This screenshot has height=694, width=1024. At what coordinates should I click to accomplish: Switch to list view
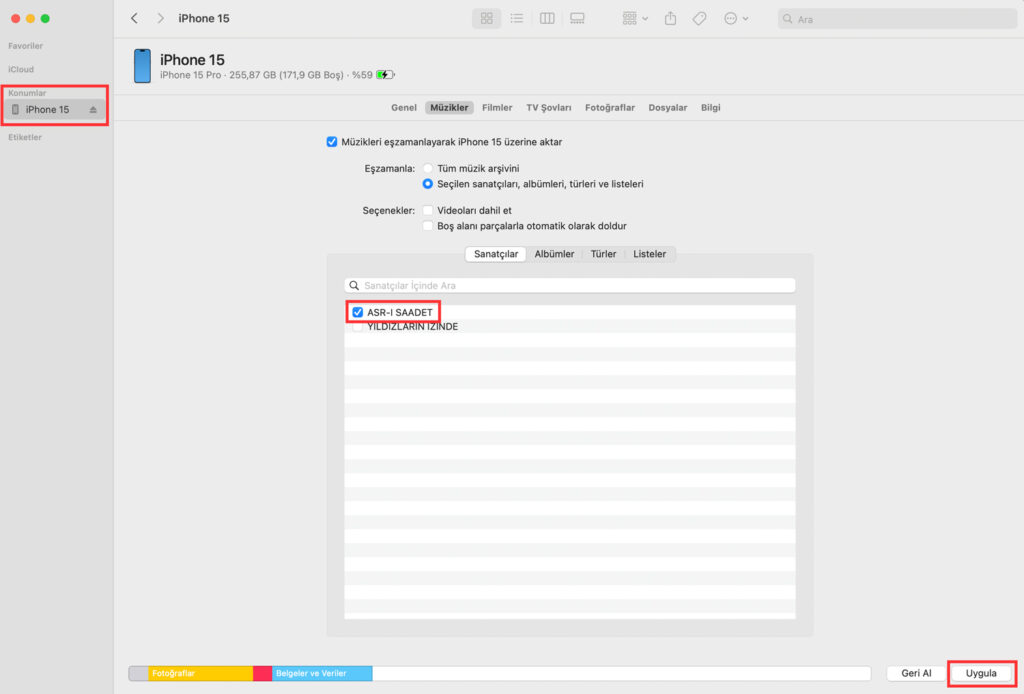[x=516, y=19]
